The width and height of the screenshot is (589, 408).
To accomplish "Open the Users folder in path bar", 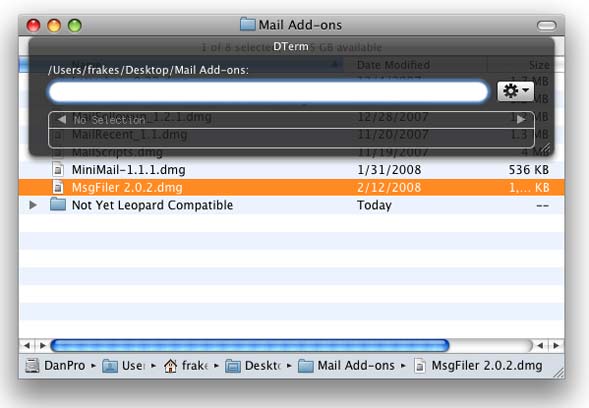I will [124, 366].
